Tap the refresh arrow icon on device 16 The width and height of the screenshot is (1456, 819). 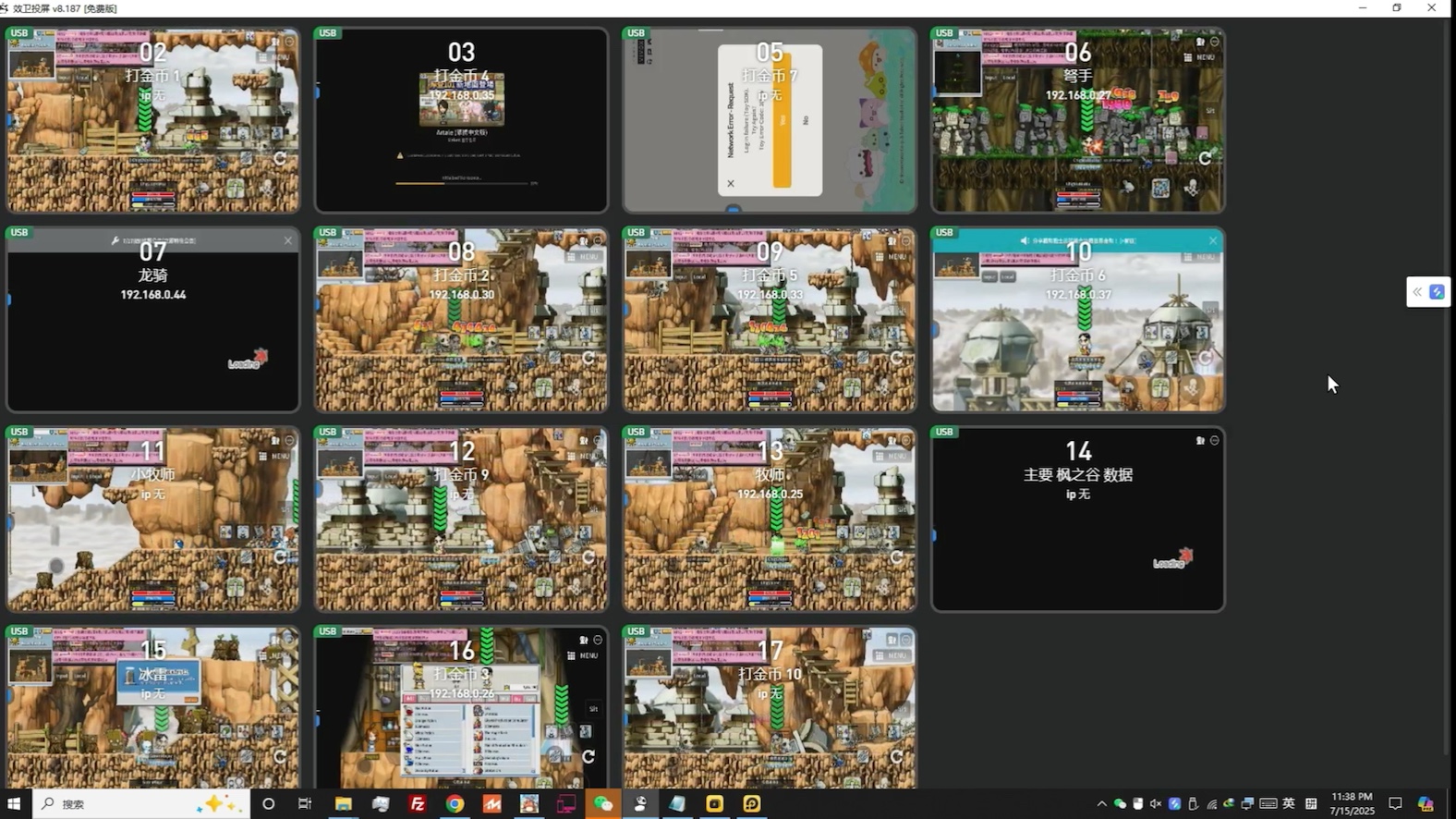pyautogui.click(x=588, y=756)
